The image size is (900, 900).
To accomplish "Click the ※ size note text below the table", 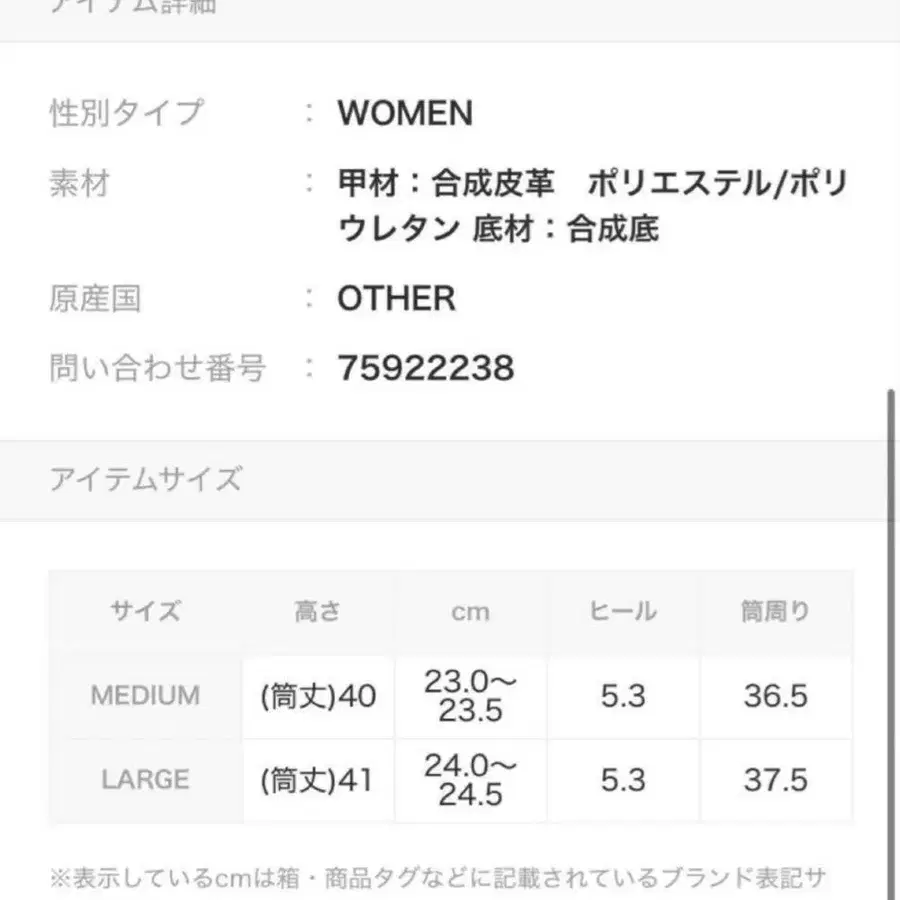I will tap(440, 879).
